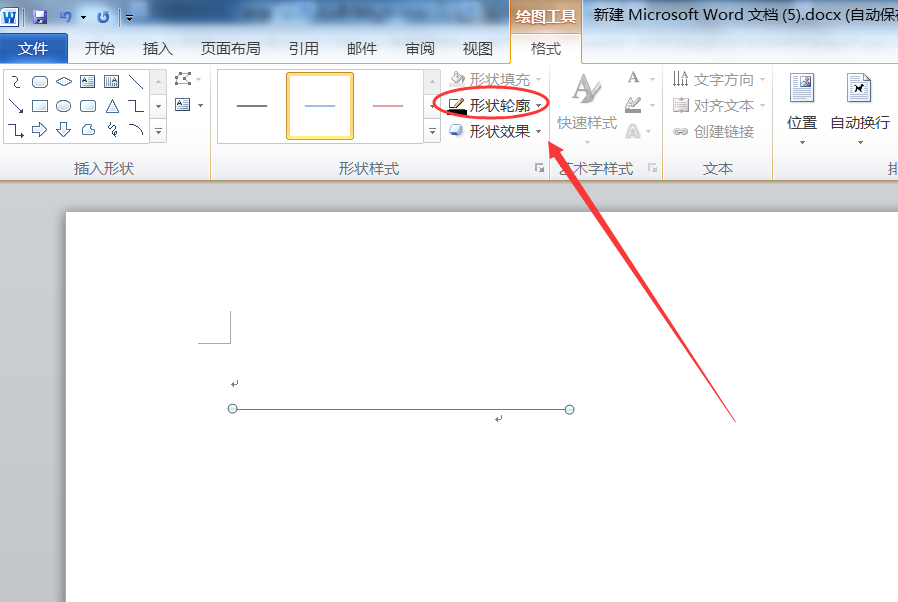Screen dimensions: 898x602
Task: Choose the diamond shape from the gallery
Action: [x=64, y=82]
